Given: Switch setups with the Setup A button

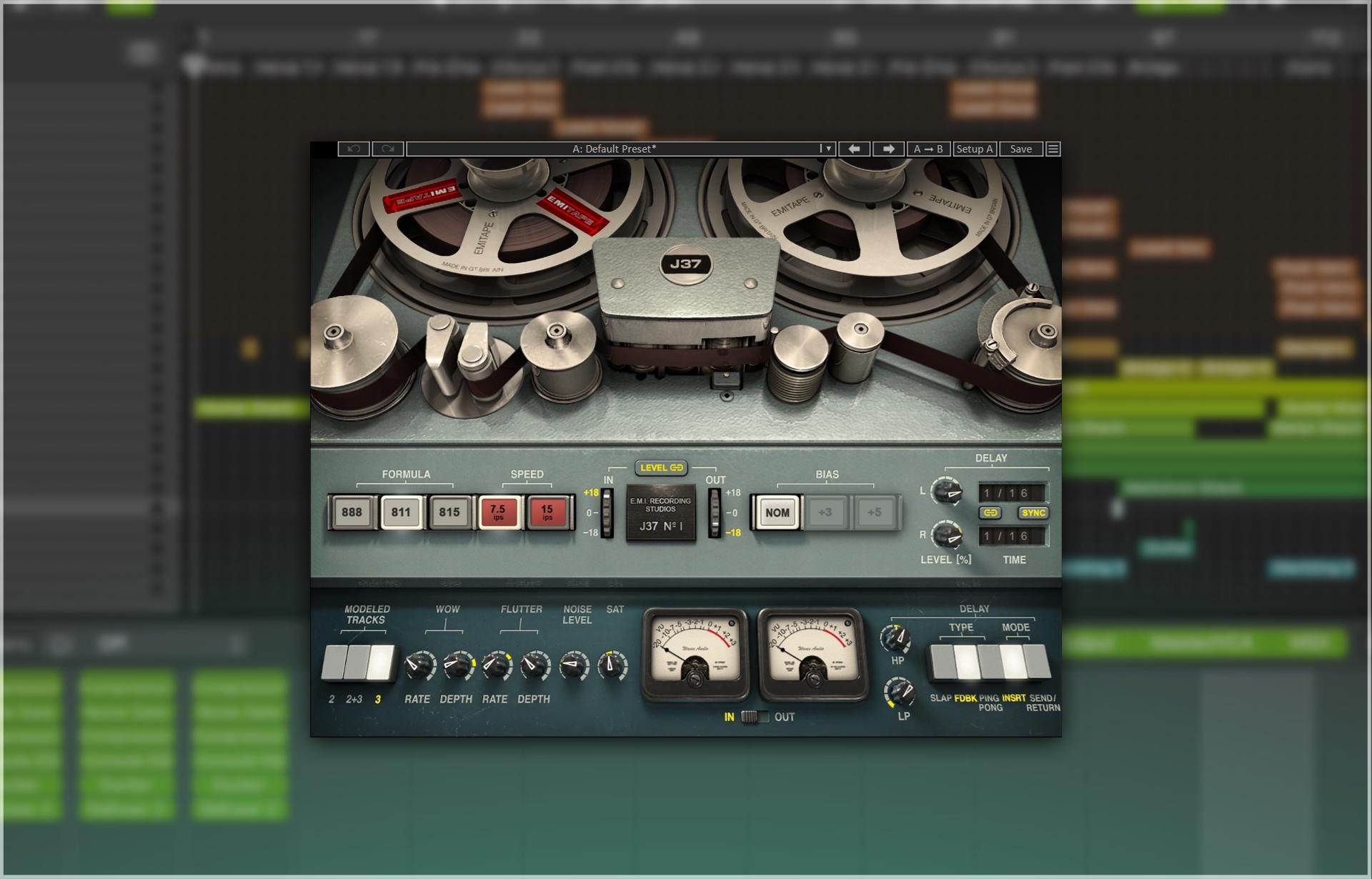Looking at the screenshot, I should click(x=975, y=149).
